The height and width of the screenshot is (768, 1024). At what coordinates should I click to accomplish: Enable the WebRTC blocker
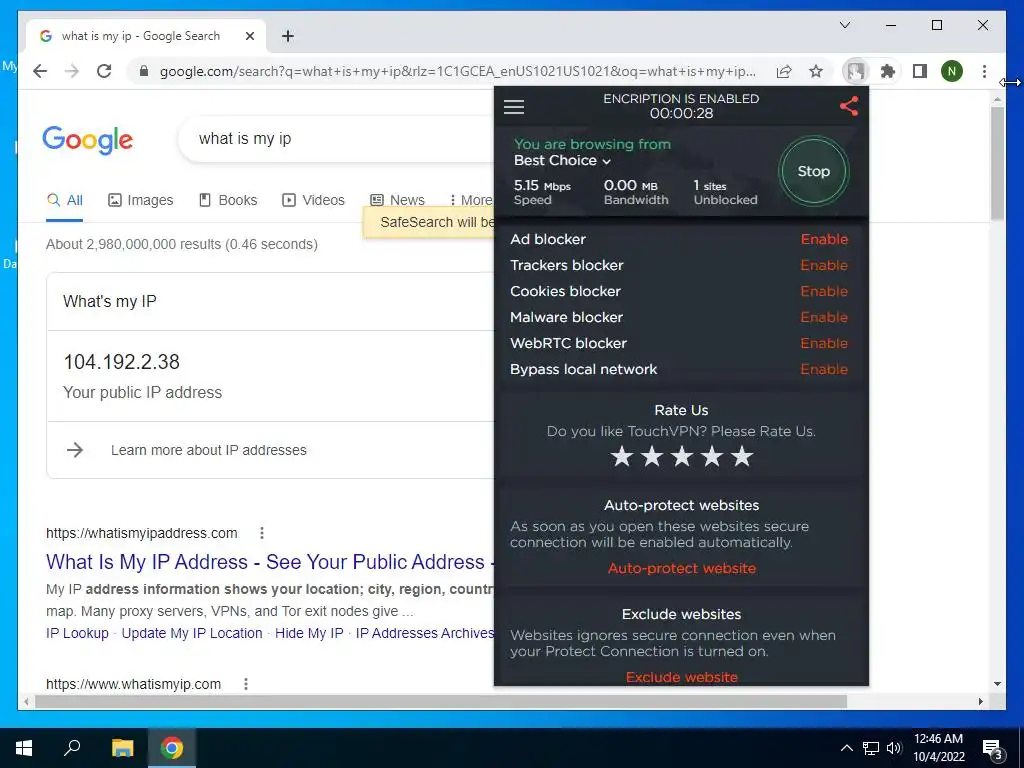pos(824,344)
